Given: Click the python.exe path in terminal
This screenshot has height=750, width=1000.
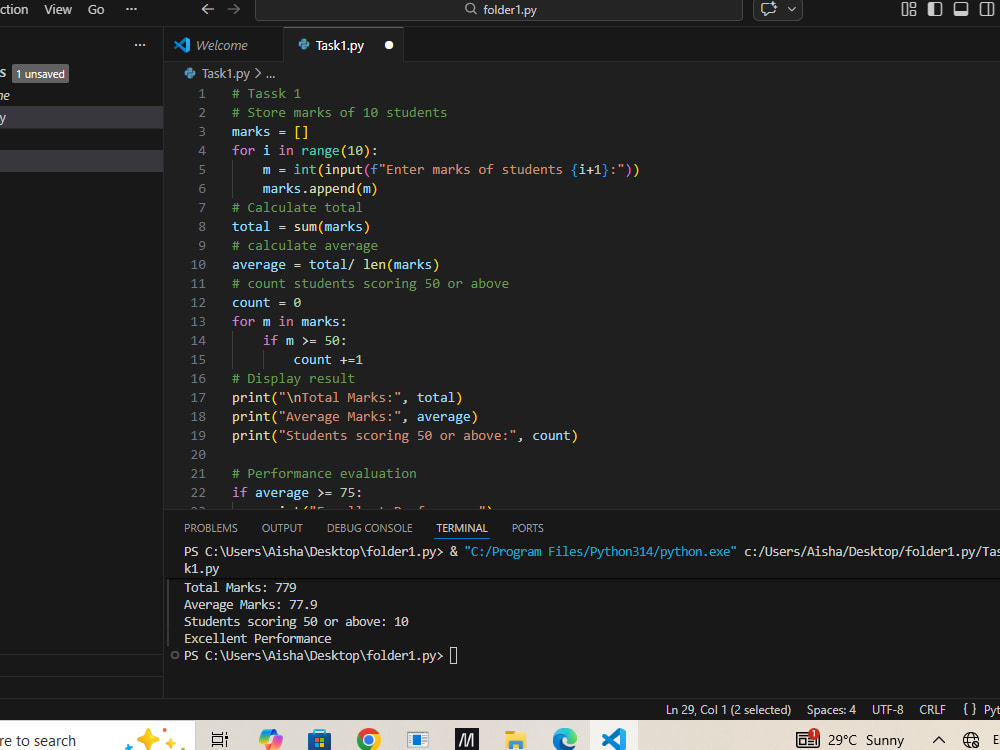Looking at the screenshot, I should pyautogui.click(x=600, y=551).
